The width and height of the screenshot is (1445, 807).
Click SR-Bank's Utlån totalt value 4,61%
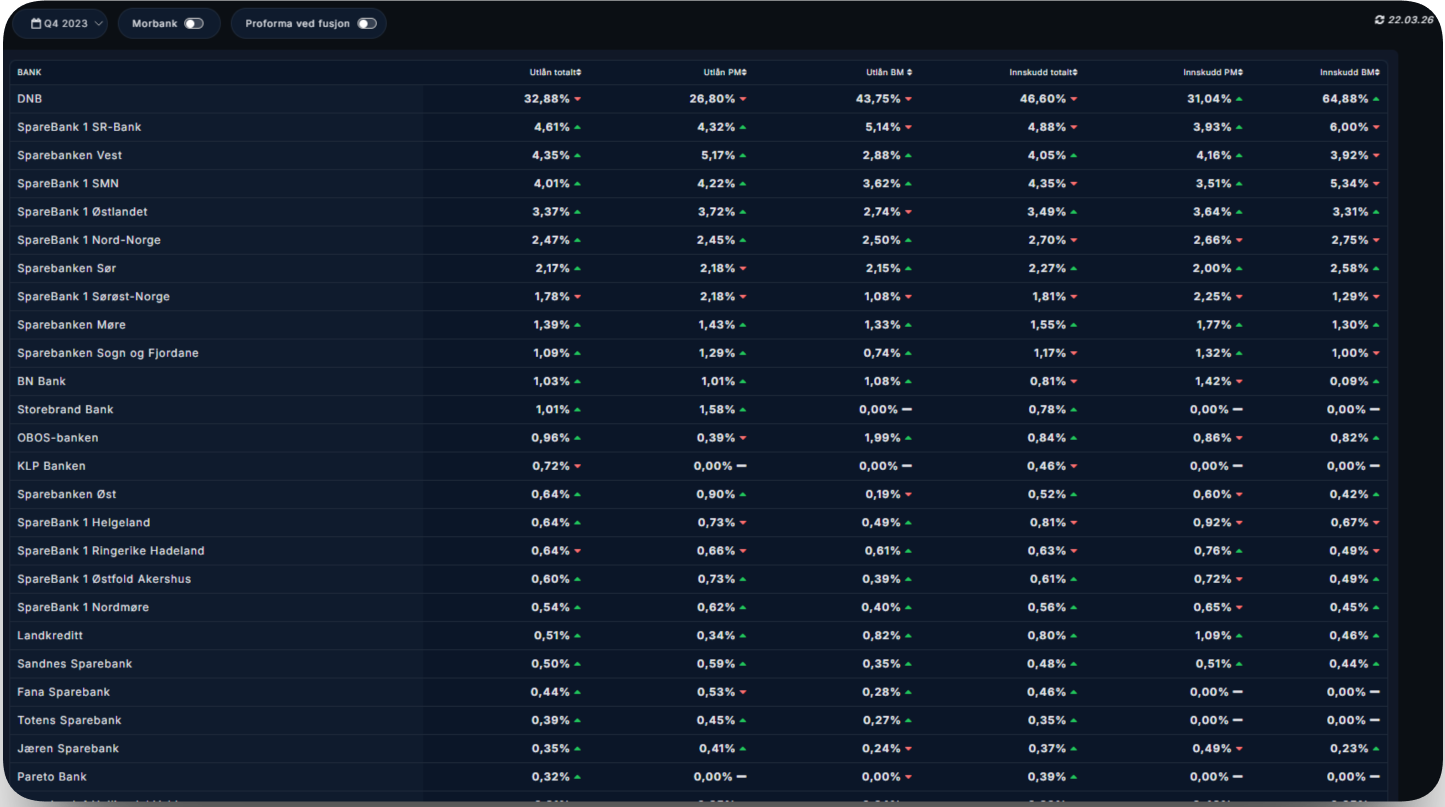pos(552,127)
